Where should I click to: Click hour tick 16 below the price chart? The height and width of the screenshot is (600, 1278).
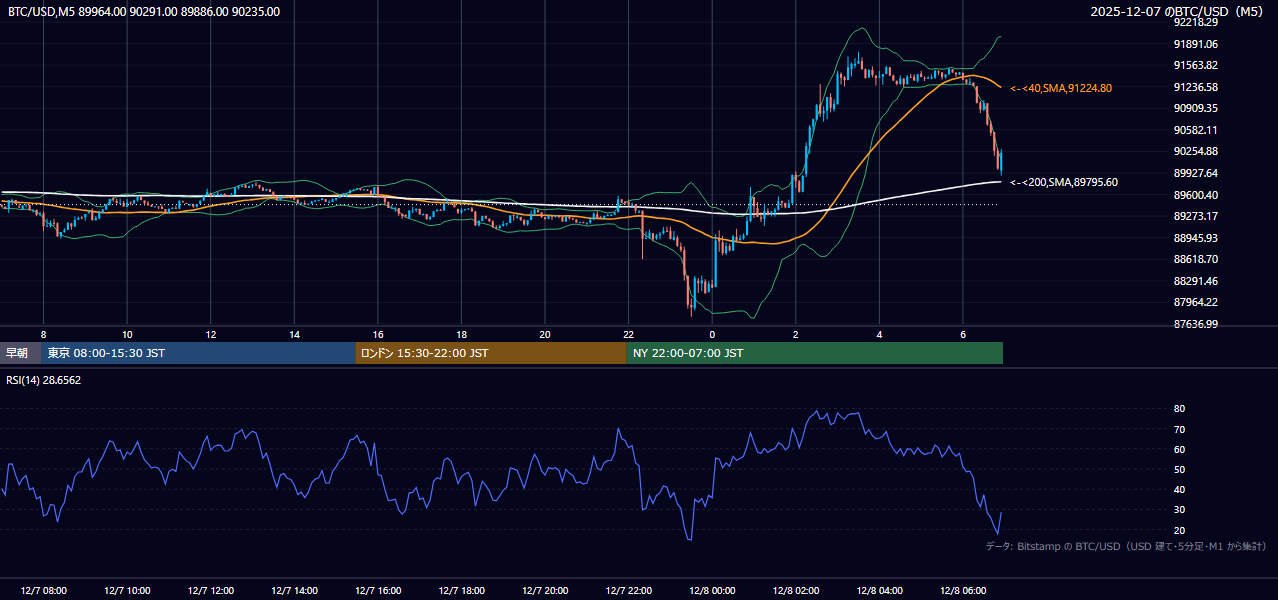click(378, 334)
